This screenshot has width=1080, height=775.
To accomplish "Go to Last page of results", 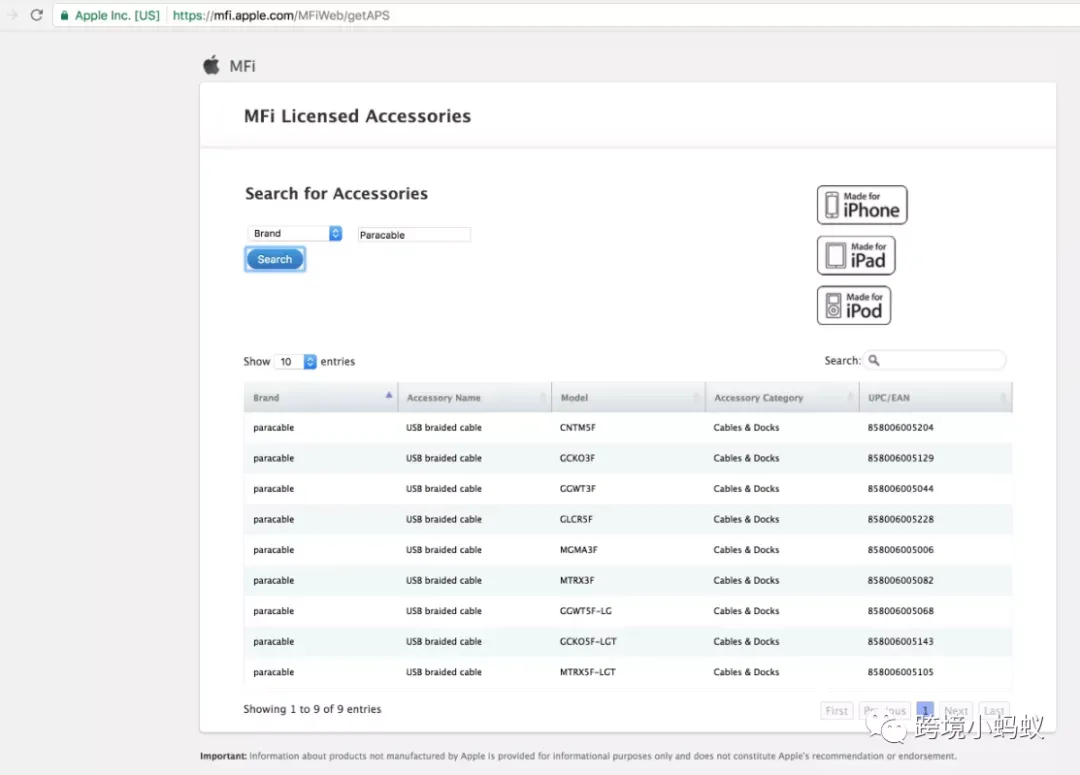I will pyautogui.click(x=993, y=710).
